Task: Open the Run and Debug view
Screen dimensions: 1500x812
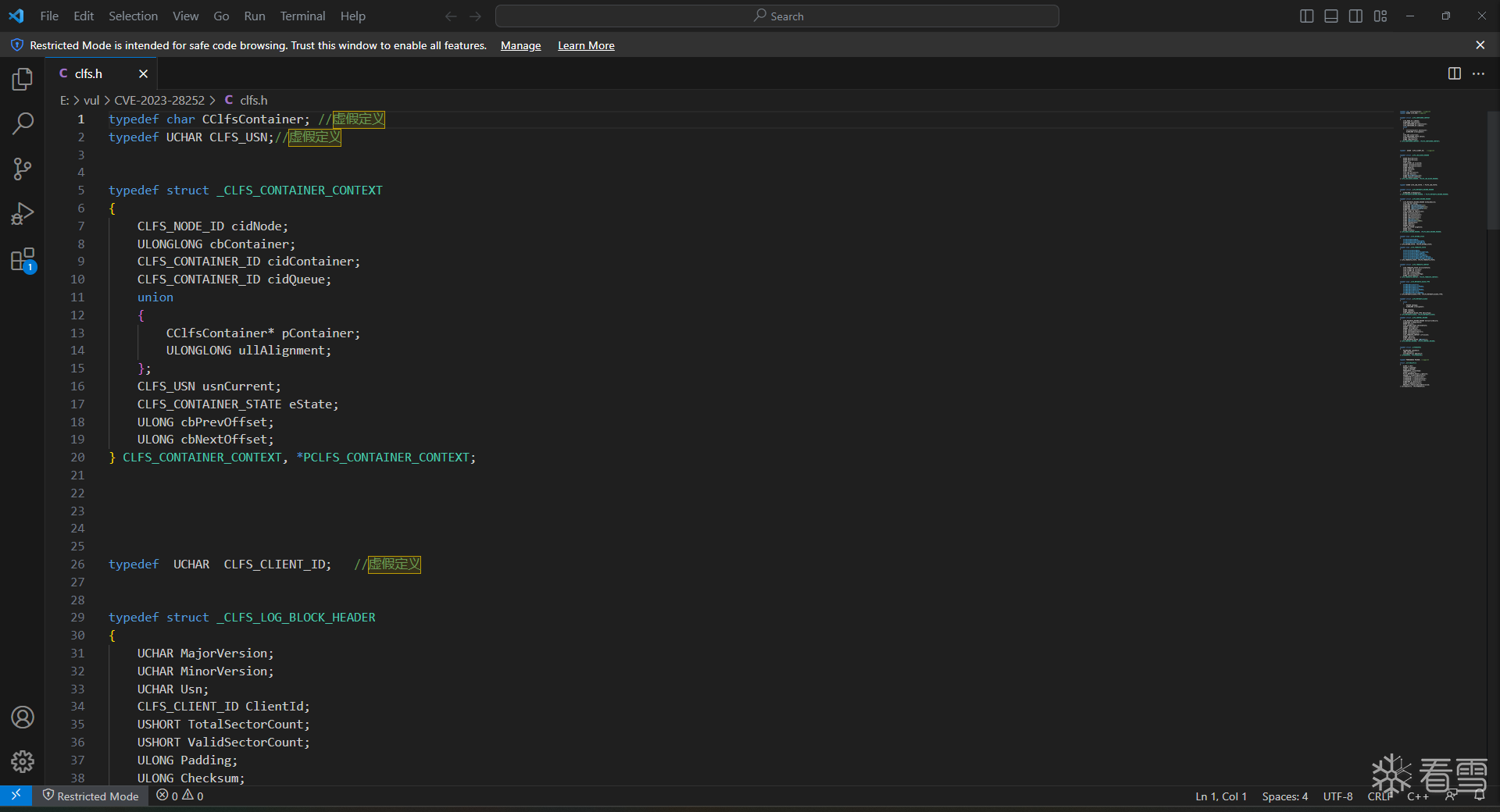Action: pyautogui.click(x=23, y=214)
